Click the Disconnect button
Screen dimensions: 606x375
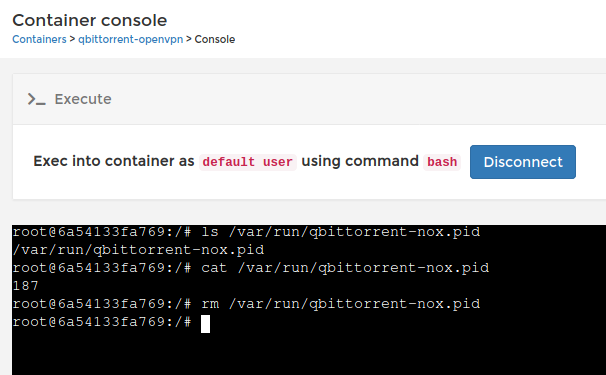(x=523, y=162)
